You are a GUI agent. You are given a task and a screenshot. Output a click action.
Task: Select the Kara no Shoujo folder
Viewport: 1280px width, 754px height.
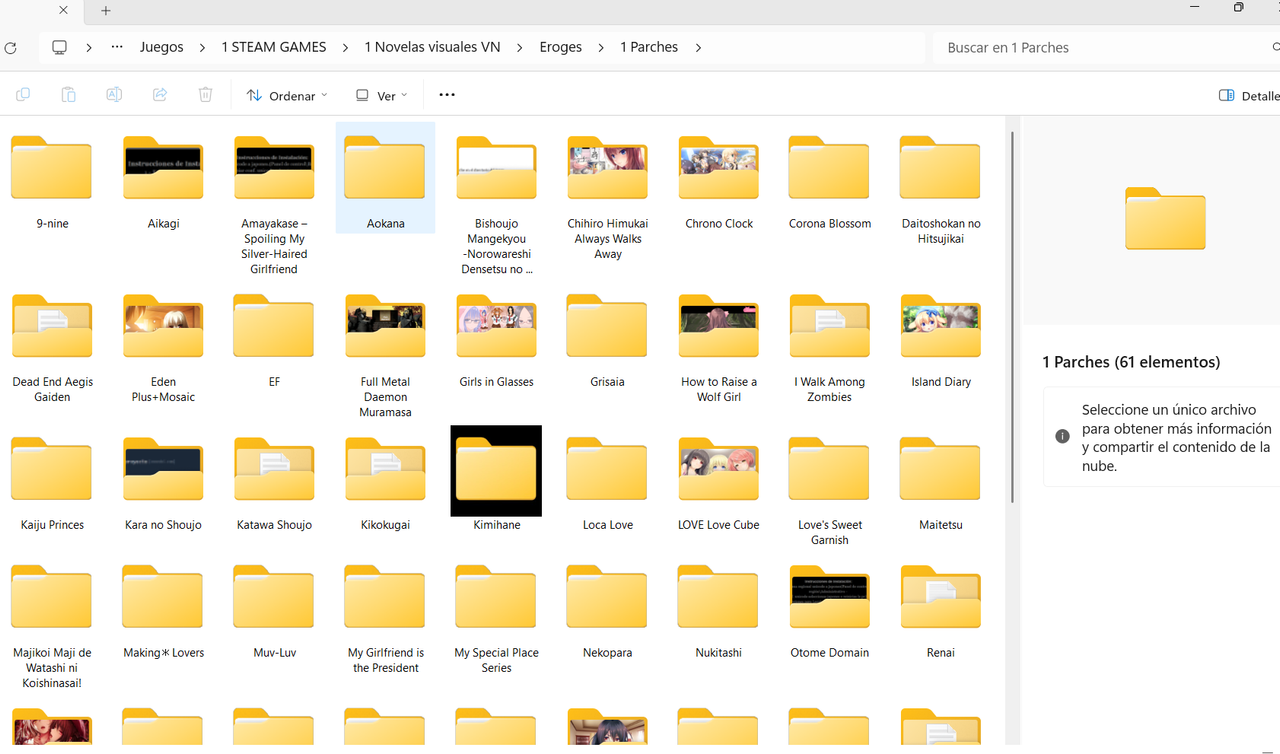(x=163, y=484)
